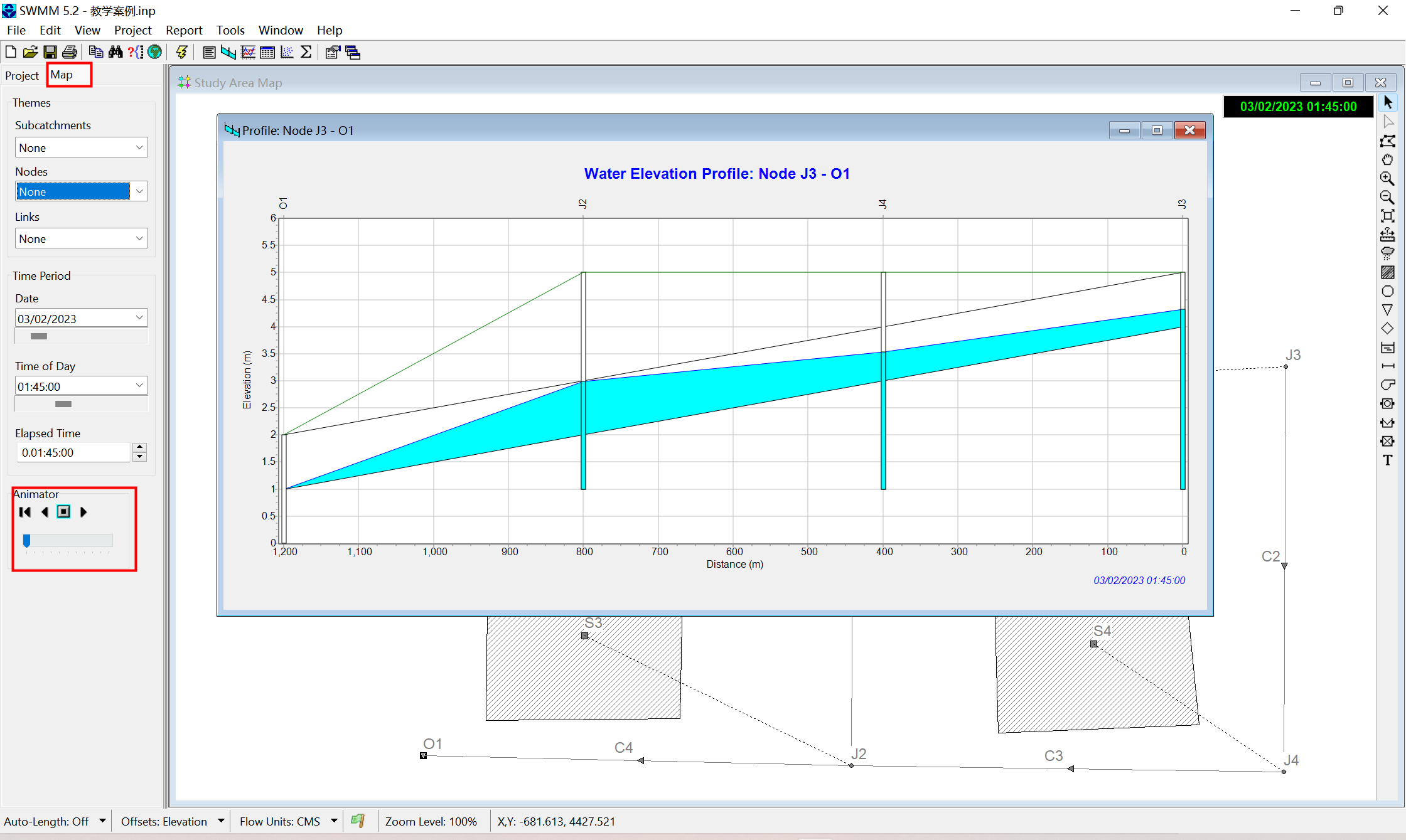Screen dimensions: 1406x840
Task: Open the Report menu
Action: click(x=183, y=30)
